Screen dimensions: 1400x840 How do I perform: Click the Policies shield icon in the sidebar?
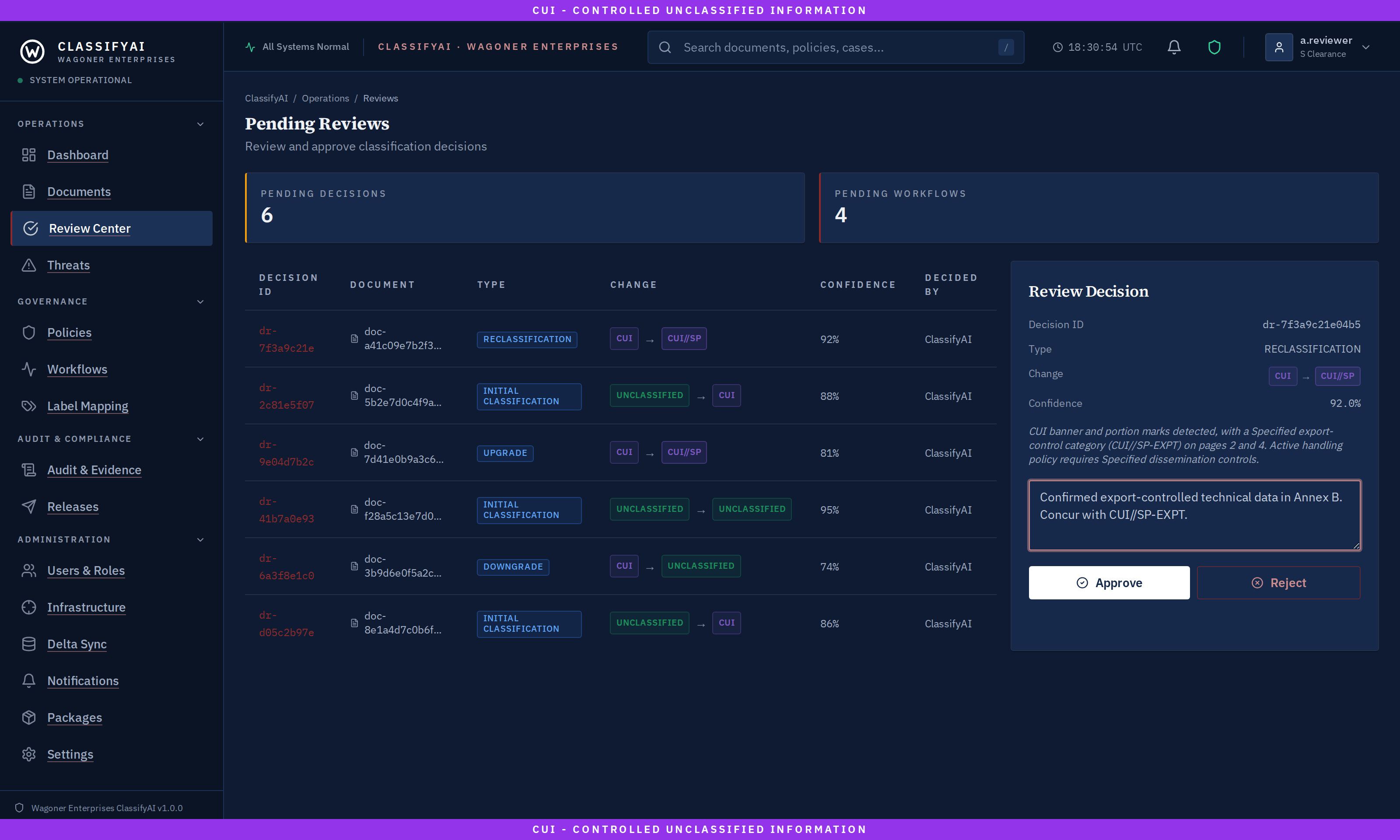click(x=29, y=332)
